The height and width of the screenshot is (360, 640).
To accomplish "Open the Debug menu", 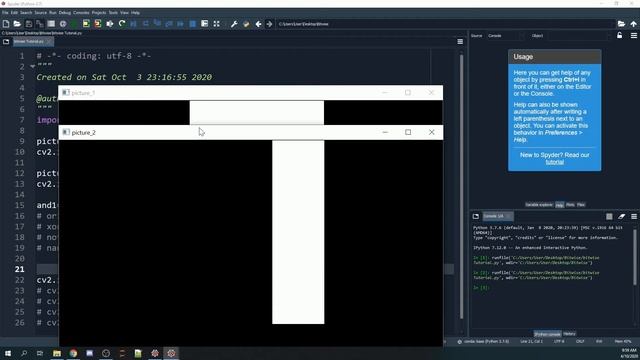I will [64, 13].
